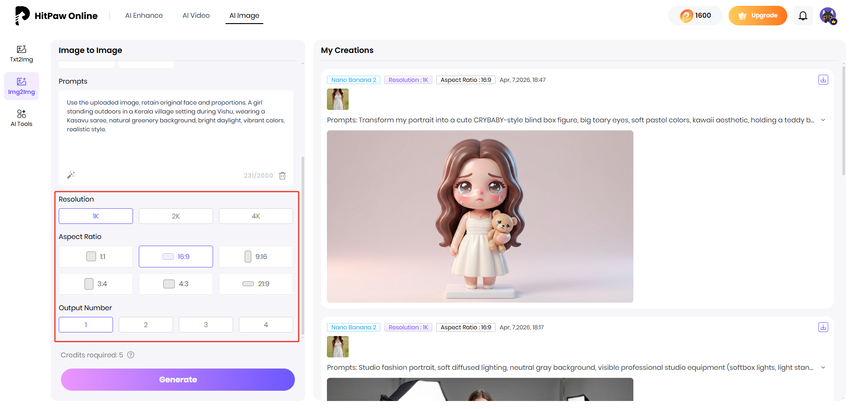Viewport: 854px width, 409px height.
Task: Expand the second creation's prompt text
Action: (823, 367)
